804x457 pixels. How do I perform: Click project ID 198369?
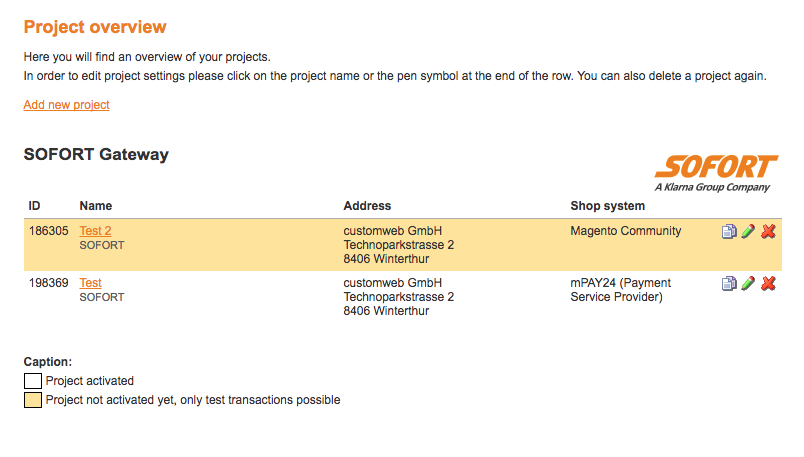pos(49,283)
